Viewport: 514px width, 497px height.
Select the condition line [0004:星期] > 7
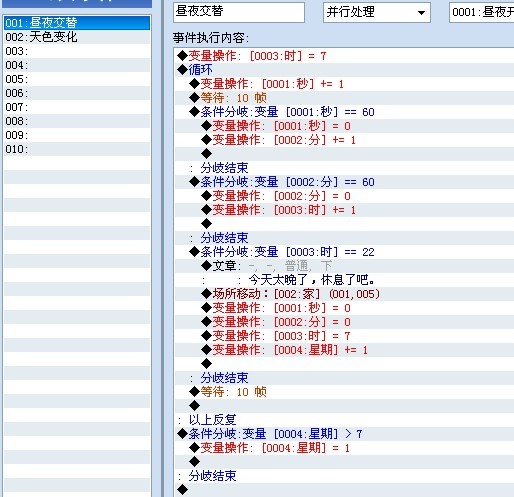click(x=344, y=434)
